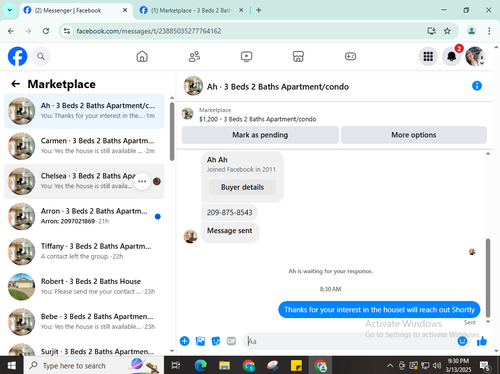Open the Friends icon
Viewport: 500px width, 374px height.
194,56
